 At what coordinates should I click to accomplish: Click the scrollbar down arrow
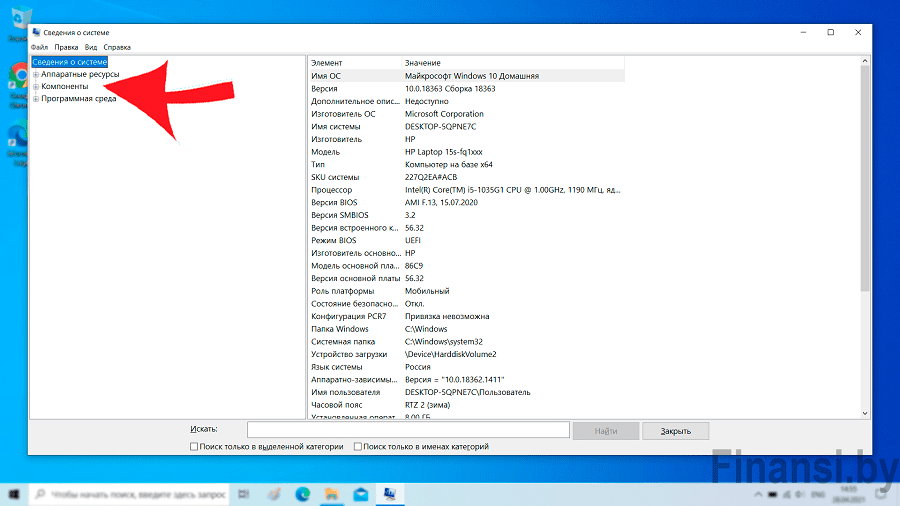865,413
